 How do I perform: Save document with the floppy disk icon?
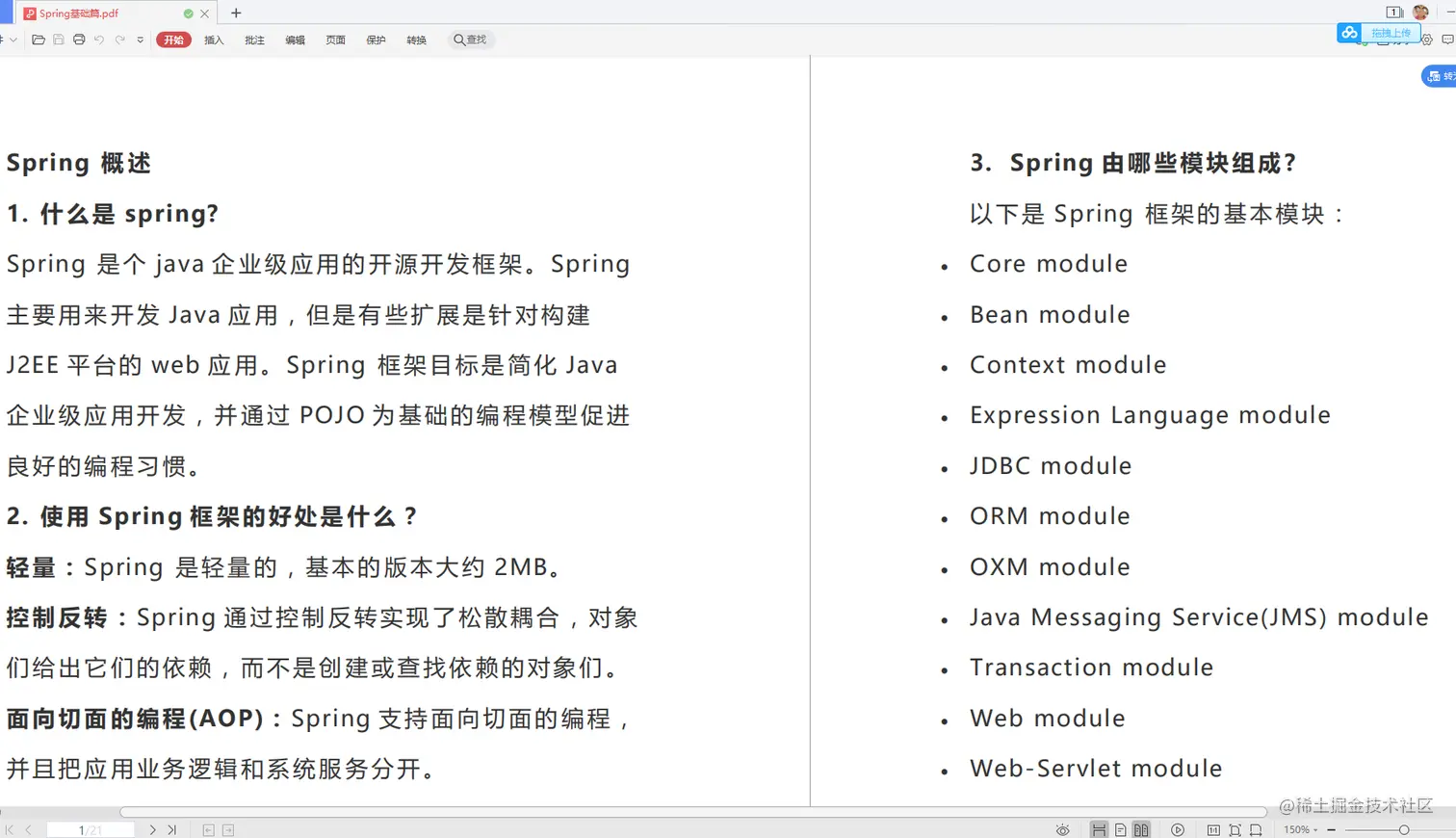click(59, 39)
